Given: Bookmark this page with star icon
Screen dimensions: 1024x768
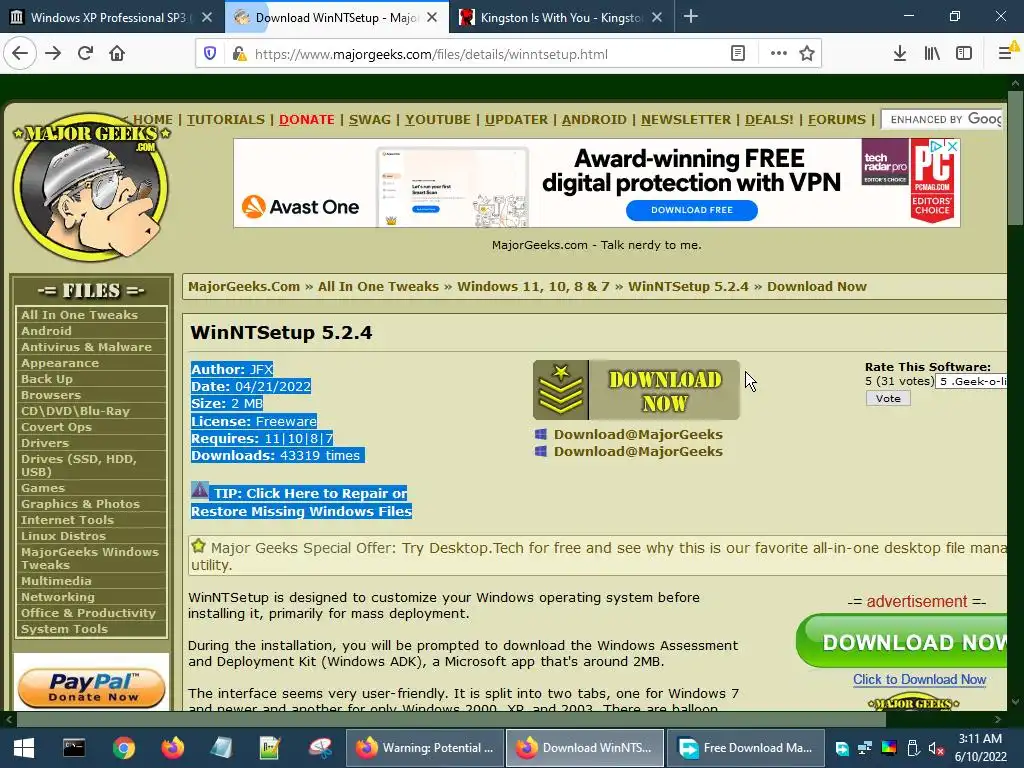Looking at the screenshot, I should (807, 54).
